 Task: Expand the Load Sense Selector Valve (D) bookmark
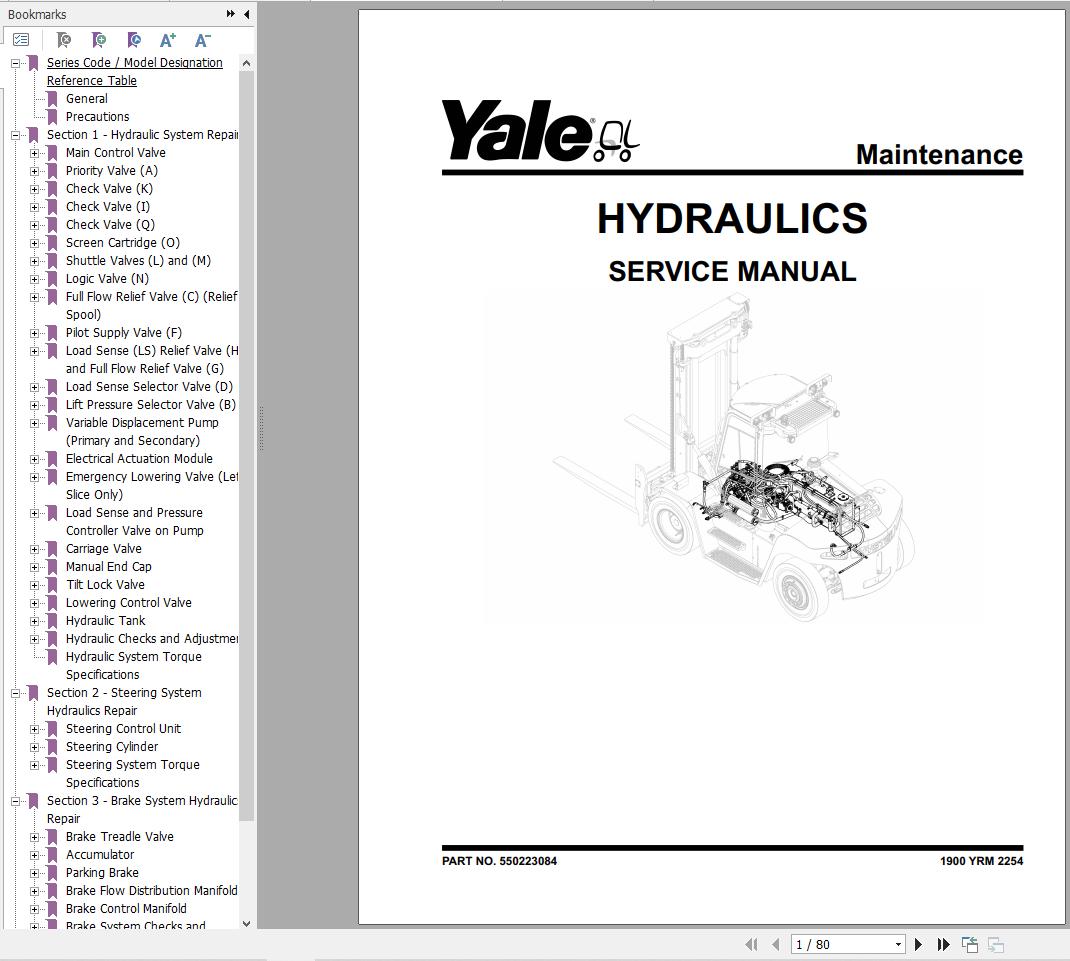34,388
